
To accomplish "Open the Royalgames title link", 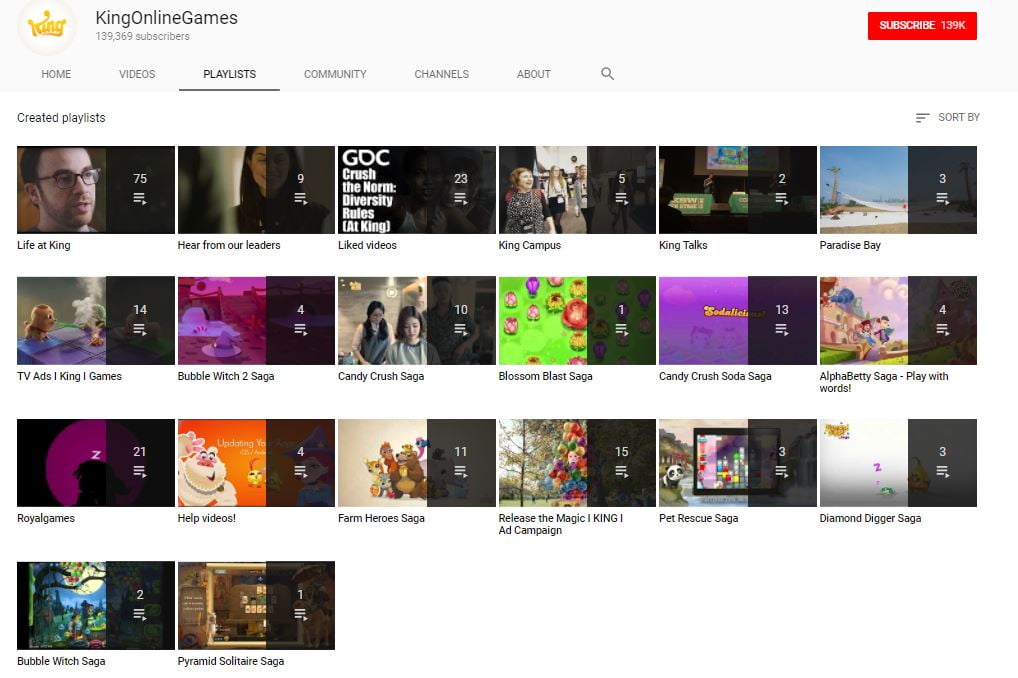I will click(x=45, y=518).
